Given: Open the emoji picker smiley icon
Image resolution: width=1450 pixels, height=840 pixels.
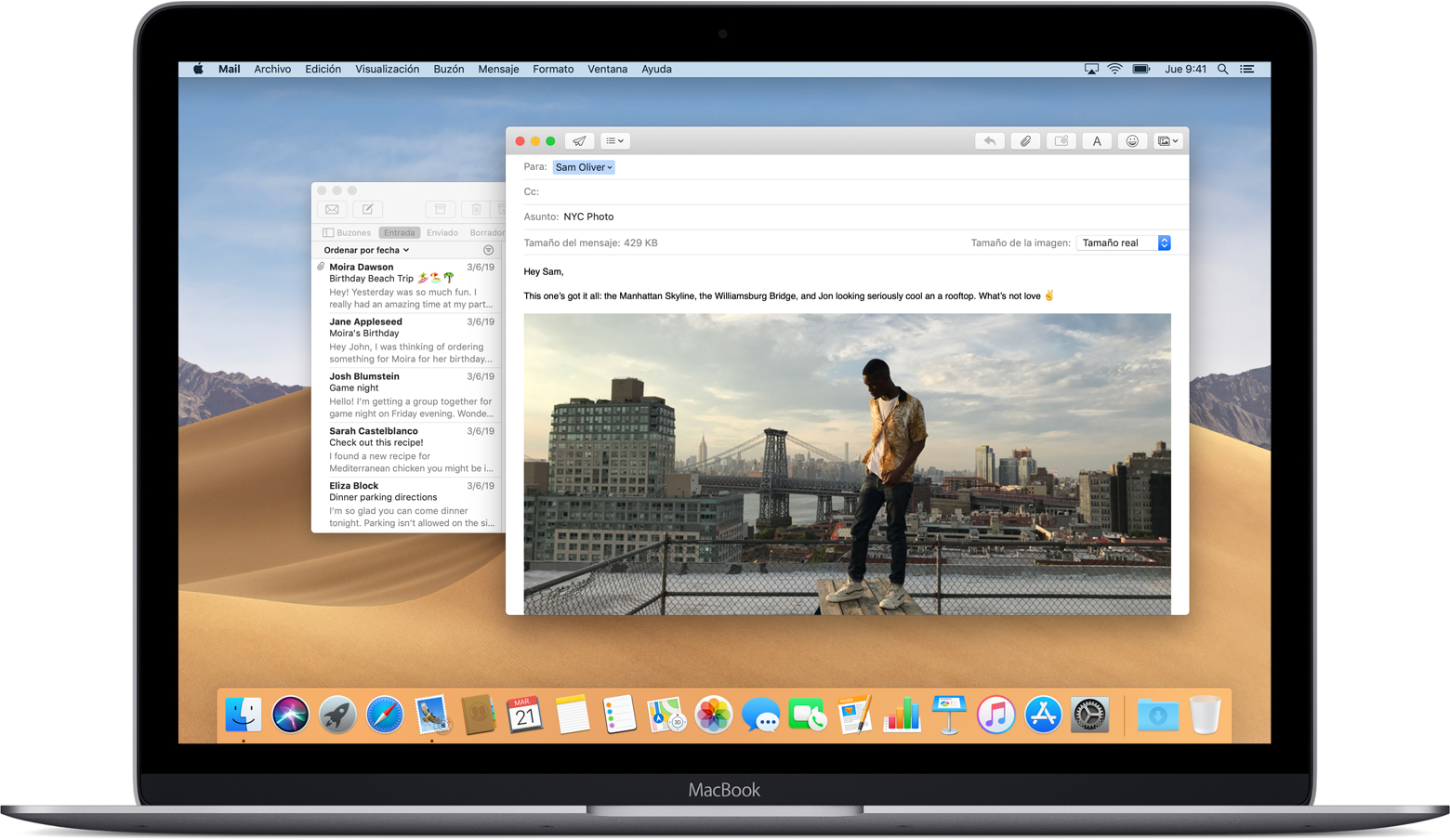Looking at the screenshot, I should tap(1132, 141).
